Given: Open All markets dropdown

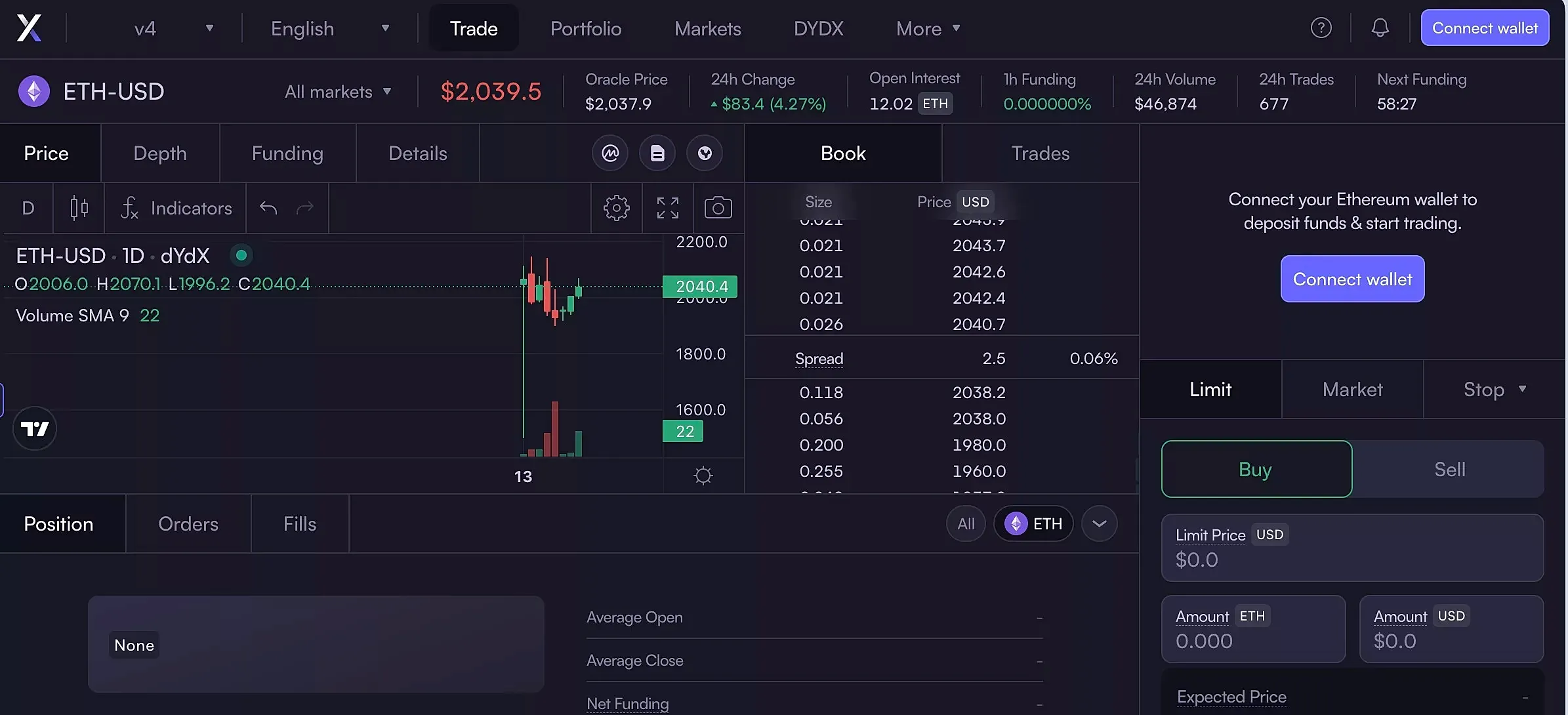Looking at the screenshot, I should [x=338, y=92].
